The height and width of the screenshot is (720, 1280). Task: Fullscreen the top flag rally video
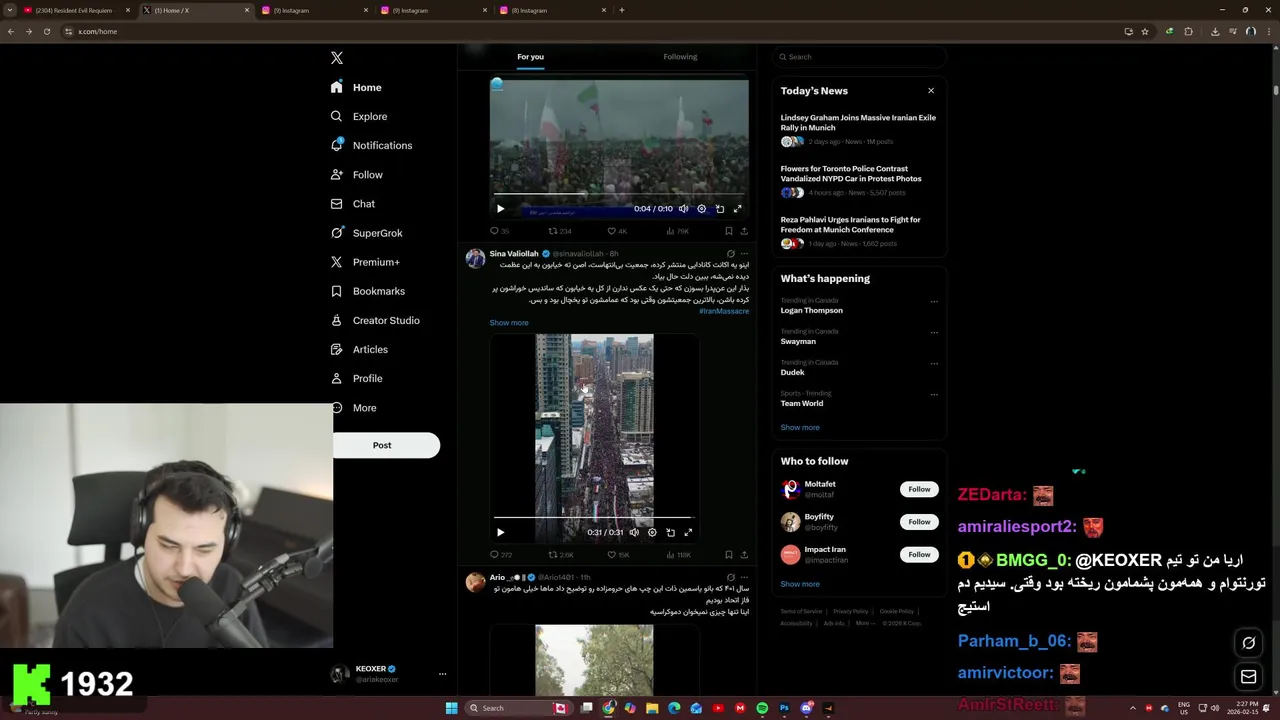[x=737, y=209]
